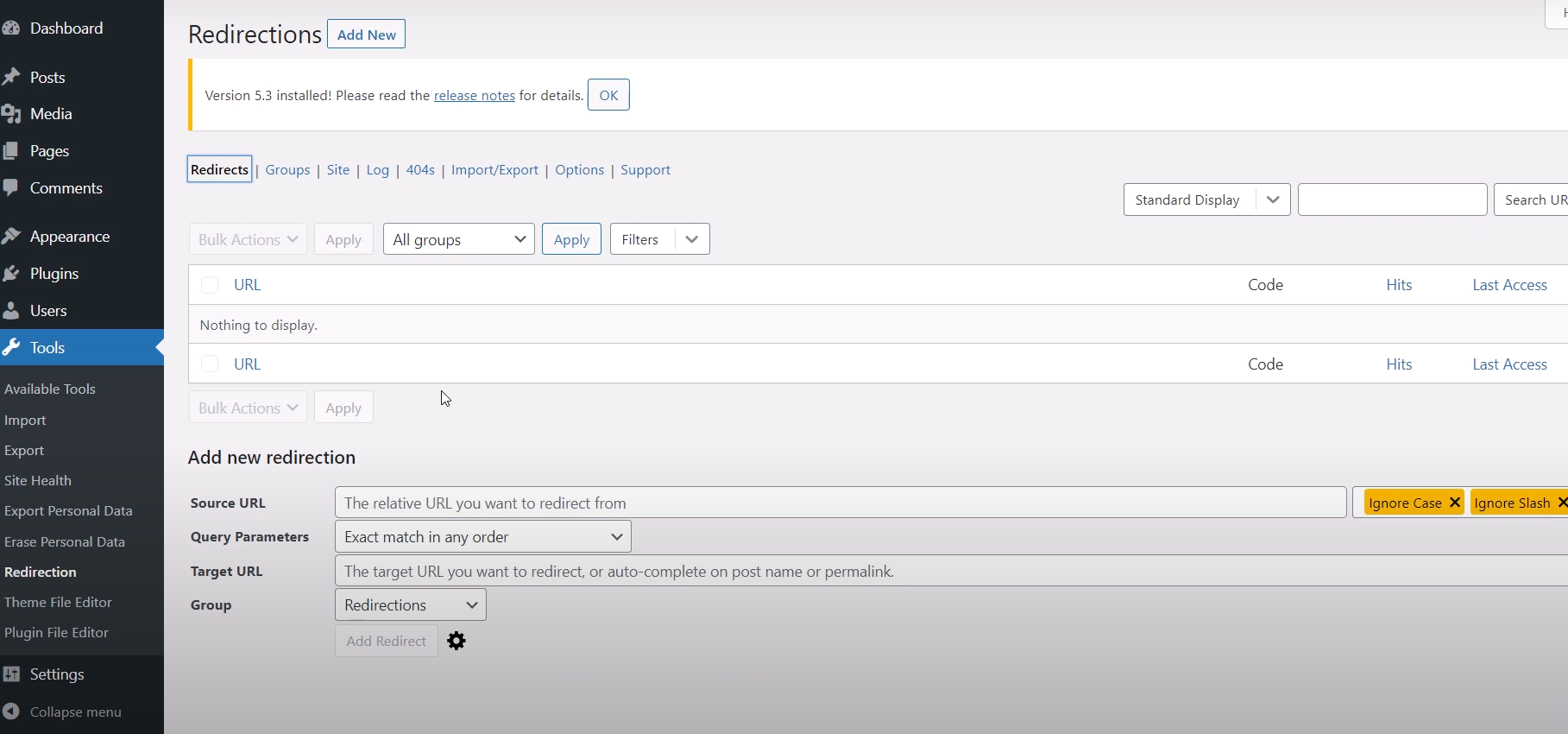Remove the Ignore Case tag via its X
The width and height of the screenshot is (1568, 734).
pyautogui.click(x=1454, y=503)
